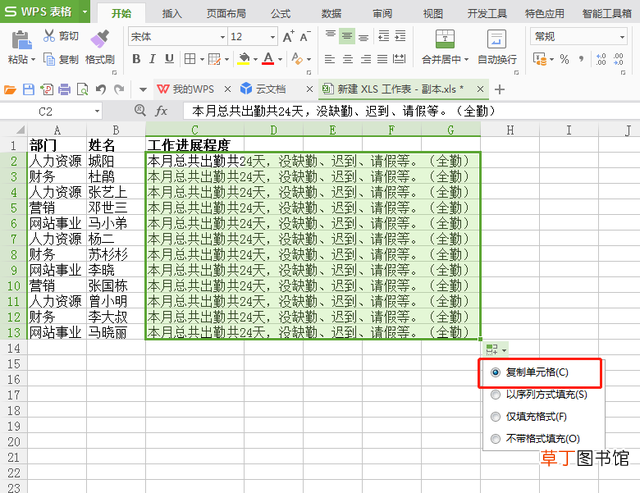The height and width of the screenshot is (493, 640).
Task: Click Merge and Center (合并居中) icon
Action: 444,39
